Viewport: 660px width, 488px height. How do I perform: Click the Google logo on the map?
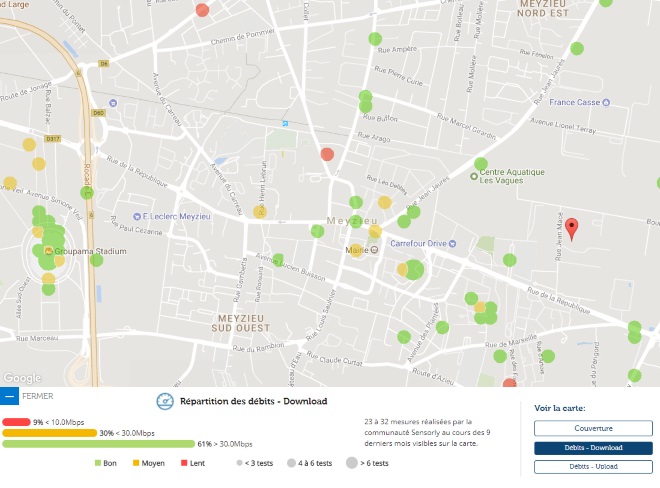(22, 378)
